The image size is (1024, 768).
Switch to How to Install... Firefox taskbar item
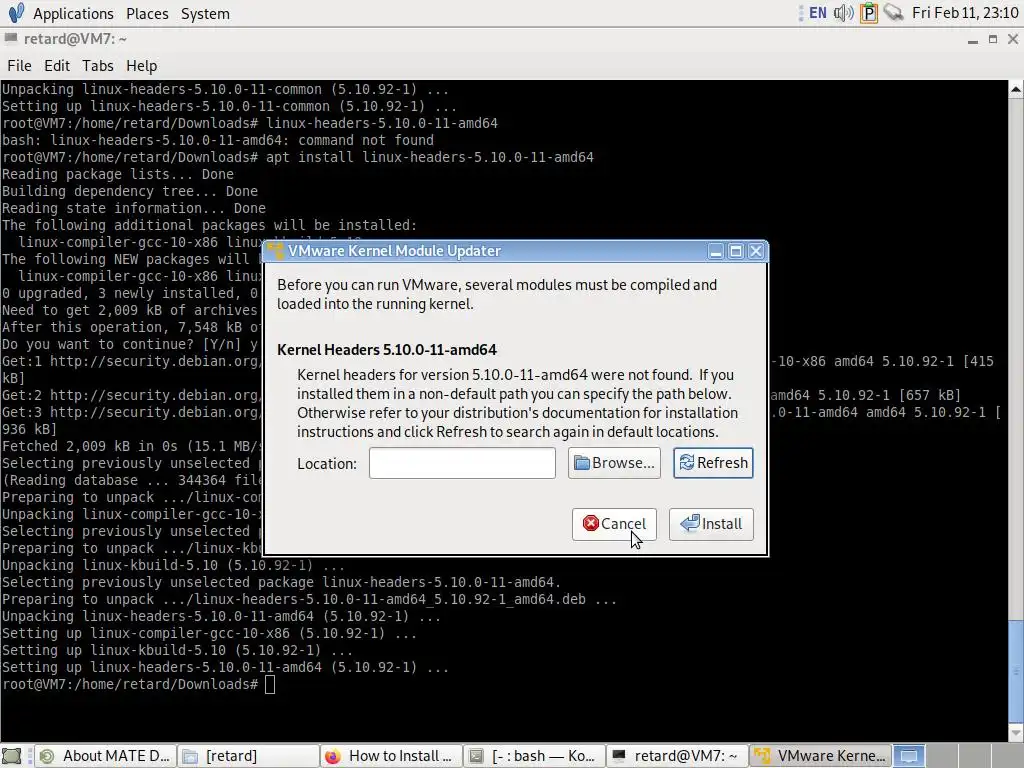(392, 756)
